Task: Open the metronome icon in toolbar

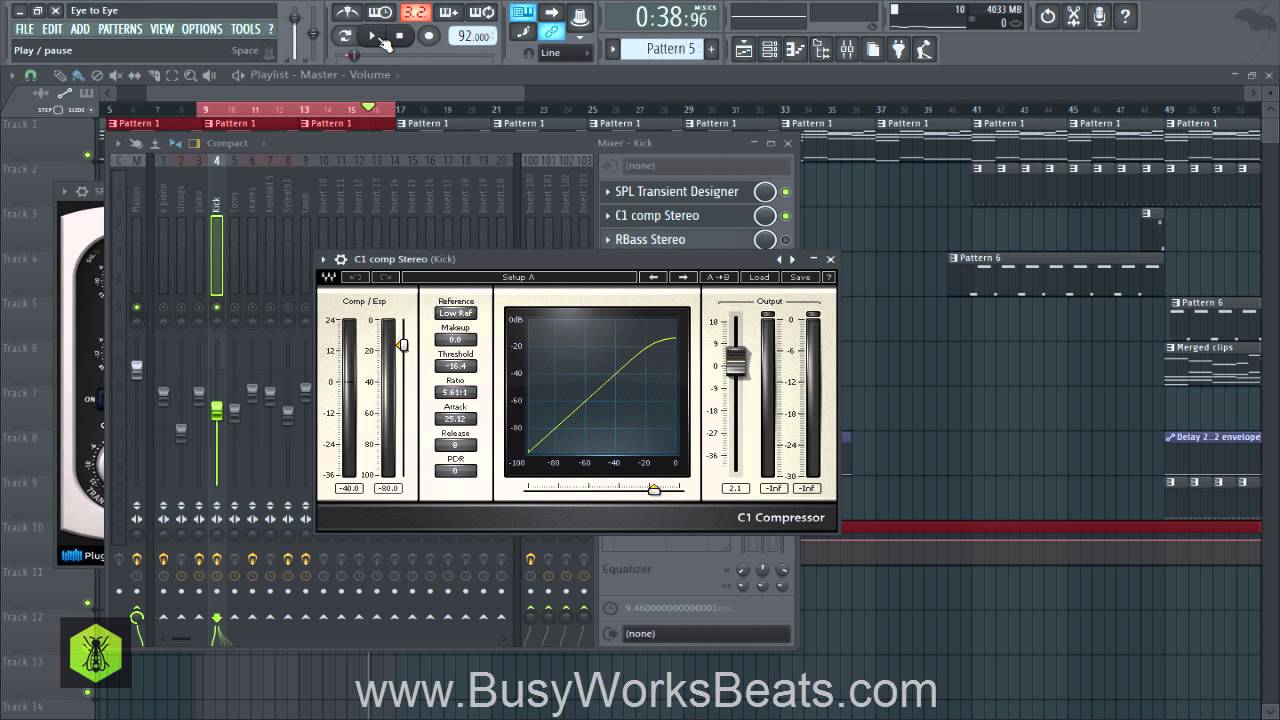Action: point(347,12)
